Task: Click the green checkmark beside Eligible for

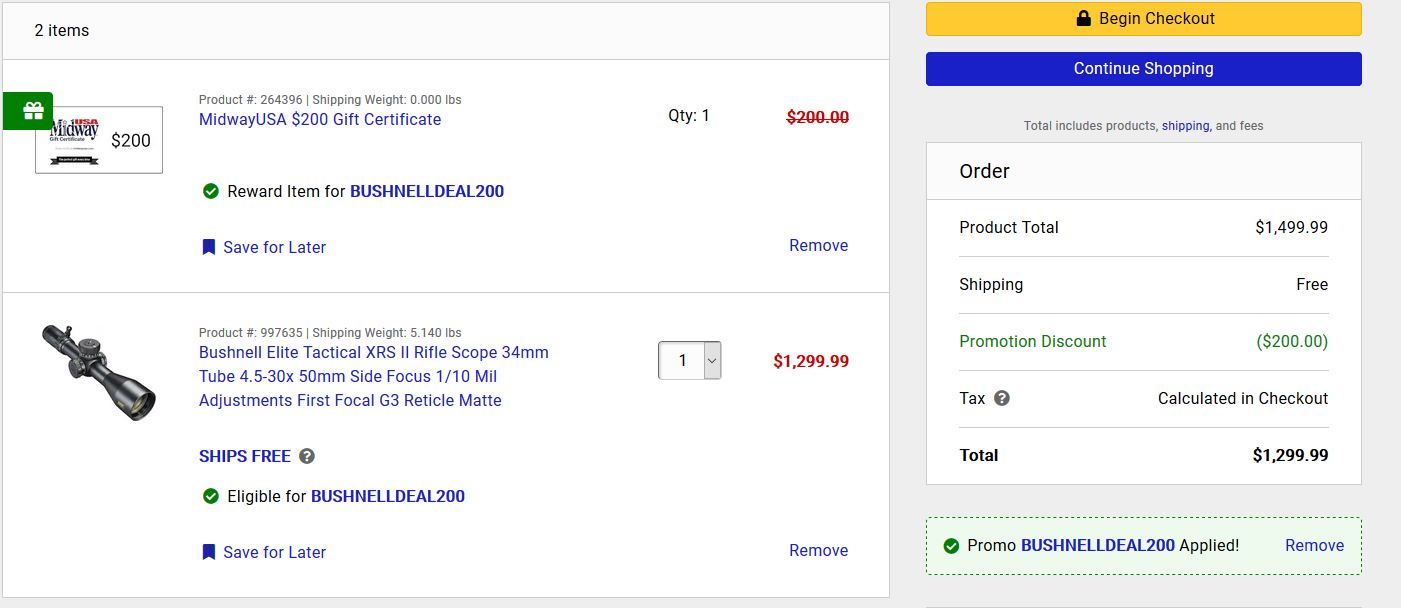Action: coord(210,496)
